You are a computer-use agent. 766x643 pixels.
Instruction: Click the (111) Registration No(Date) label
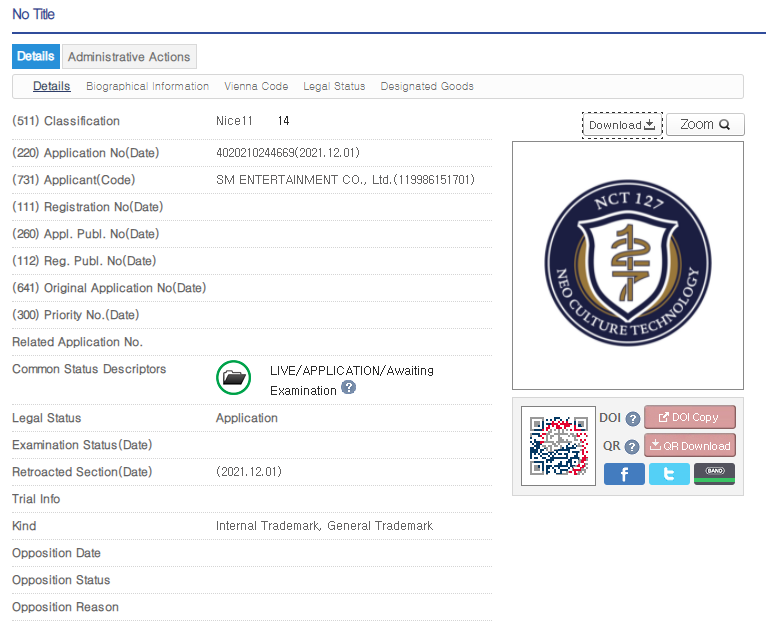click(x=88, y=207)
